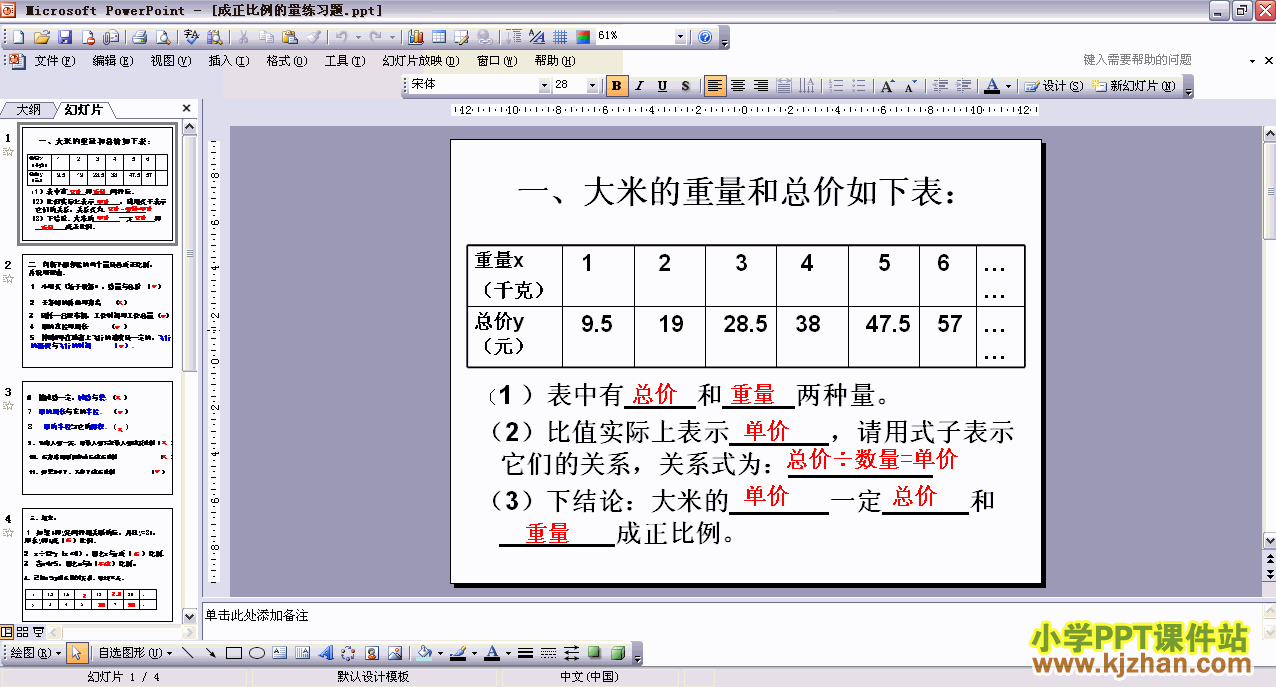The width and height of the screenshot is (1276, 687).
Task: Apply shadow style
Action: pos(594,653)
